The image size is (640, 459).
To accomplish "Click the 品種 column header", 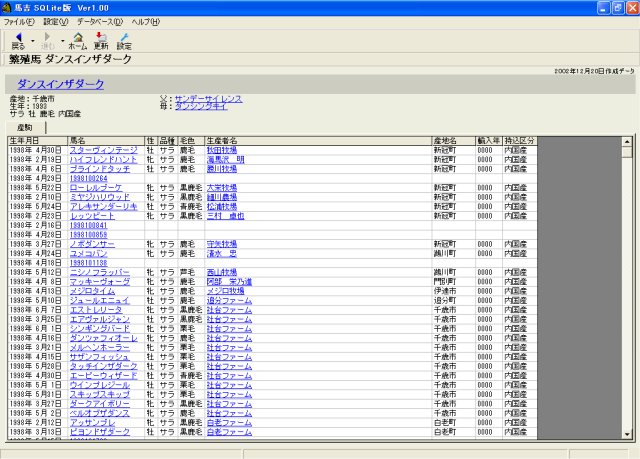I will tap(167, 141).
